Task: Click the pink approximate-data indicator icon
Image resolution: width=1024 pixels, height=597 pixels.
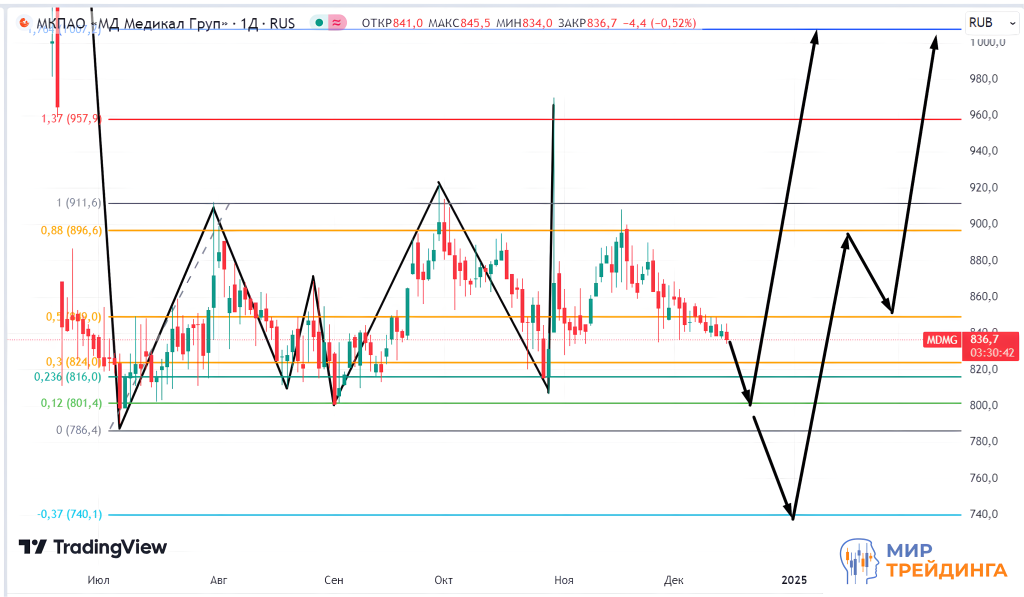Action: coord(337,22)
